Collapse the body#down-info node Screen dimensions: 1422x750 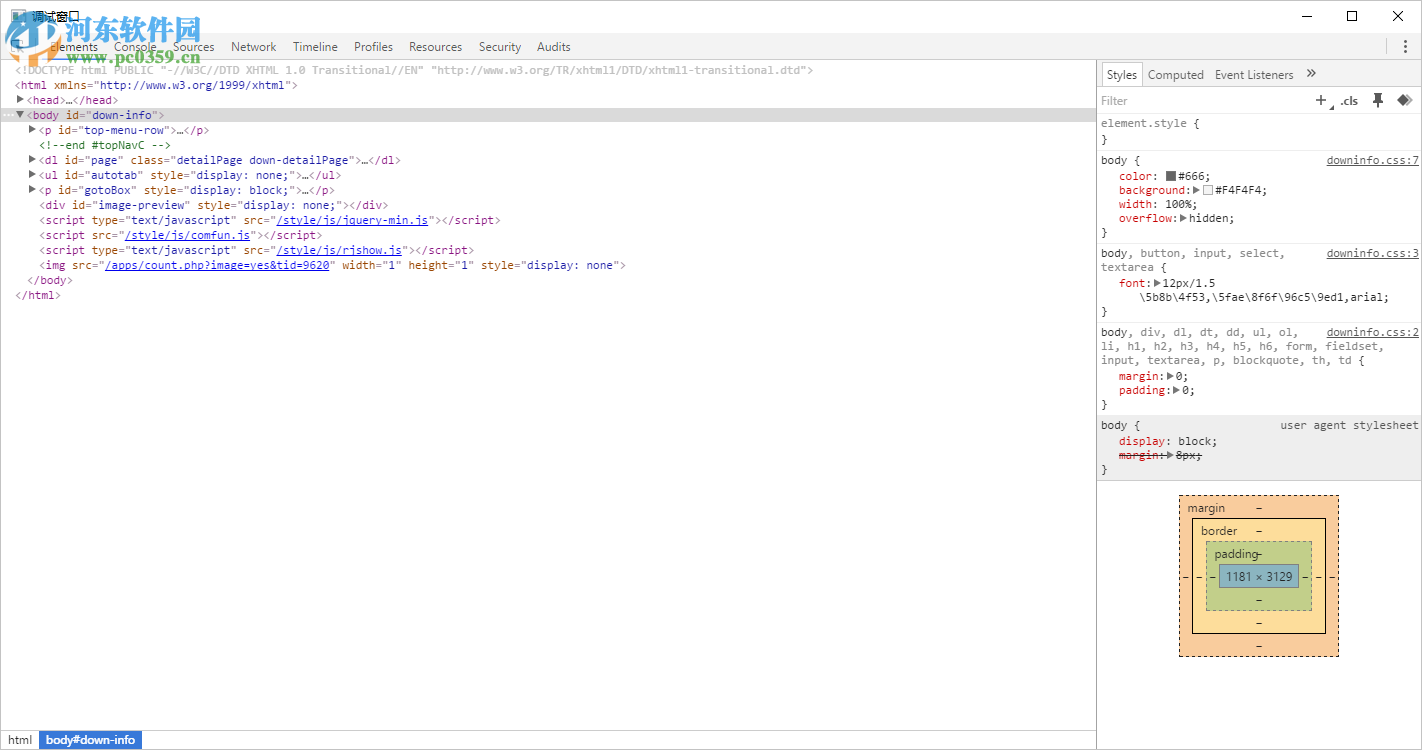(20, 115)
